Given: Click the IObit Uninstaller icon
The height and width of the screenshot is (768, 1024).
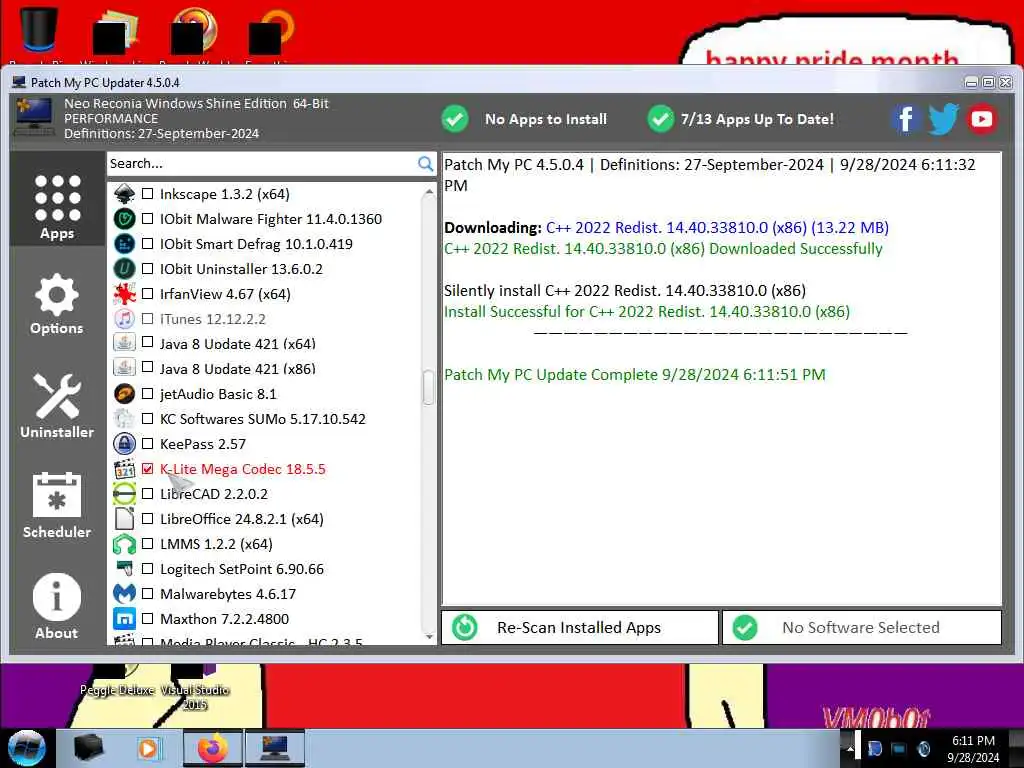Looking at the screenshot, I should click(124, 268).
